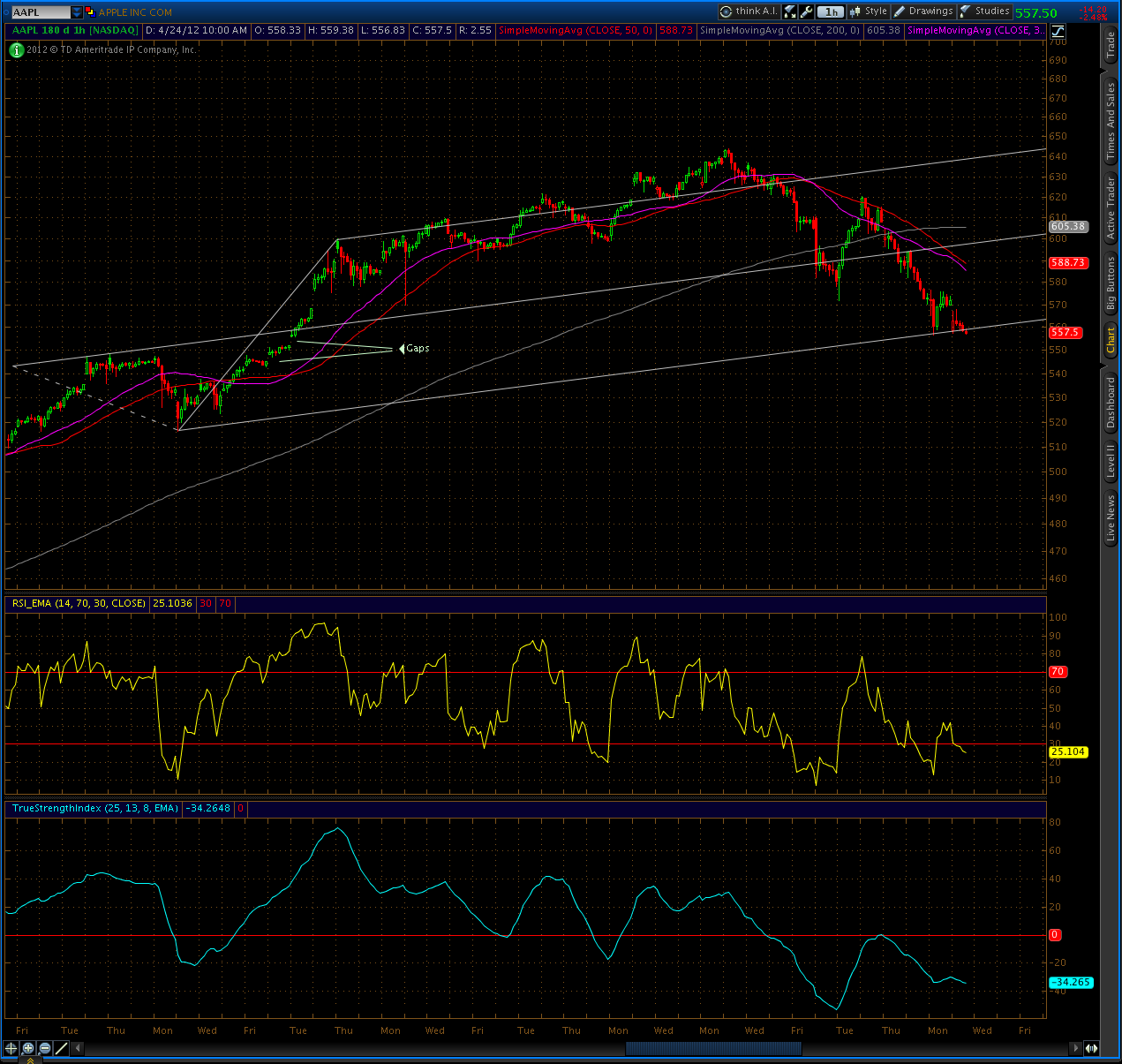Image resolution: width=1122 pixels, height=1064 pixels.
Task: Click the TrueStrengthIndex (25, 13, 8, EMA) label
Action: [x=95, y=808]
